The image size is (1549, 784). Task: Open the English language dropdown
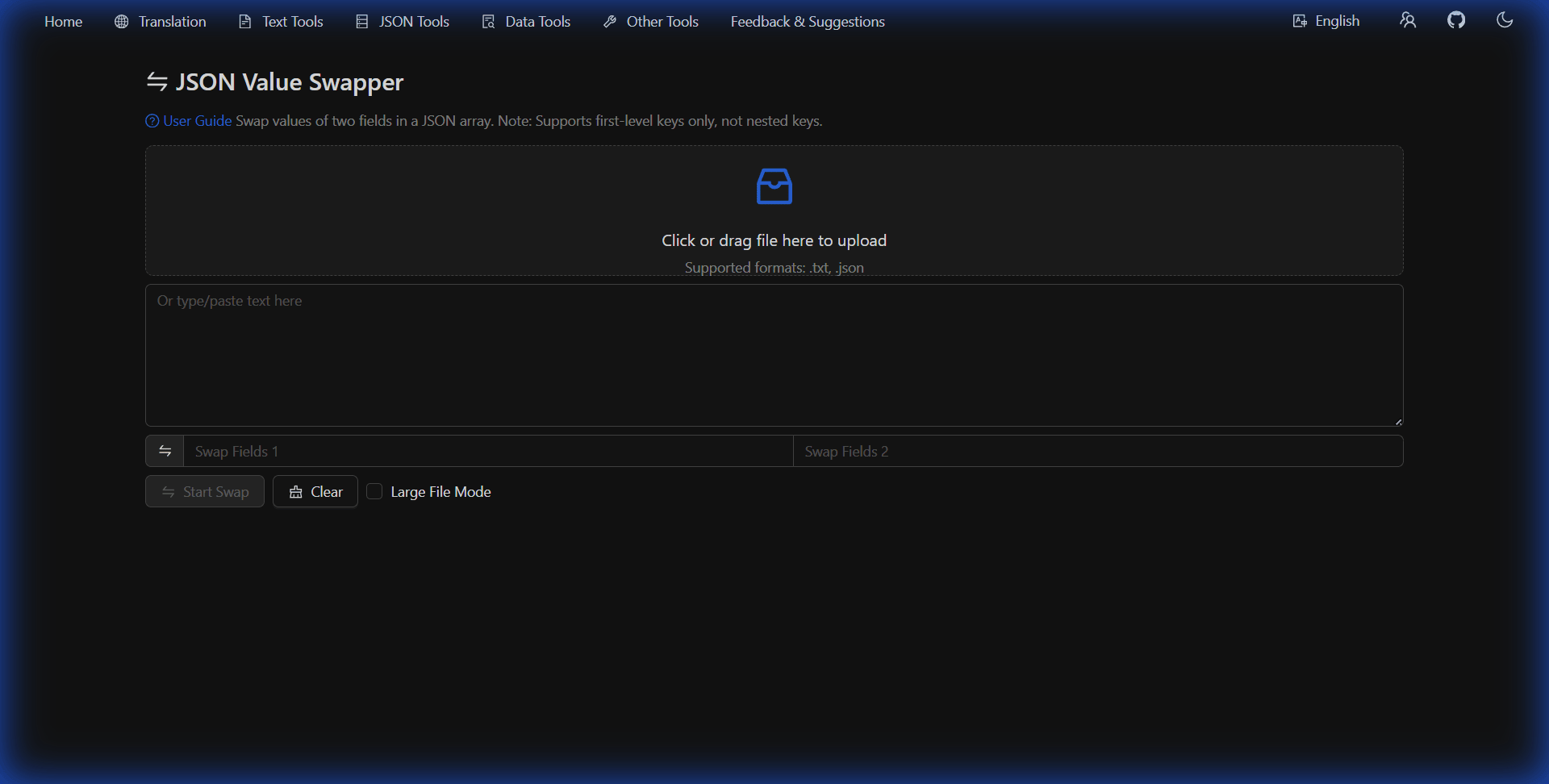click(1326, 21)
